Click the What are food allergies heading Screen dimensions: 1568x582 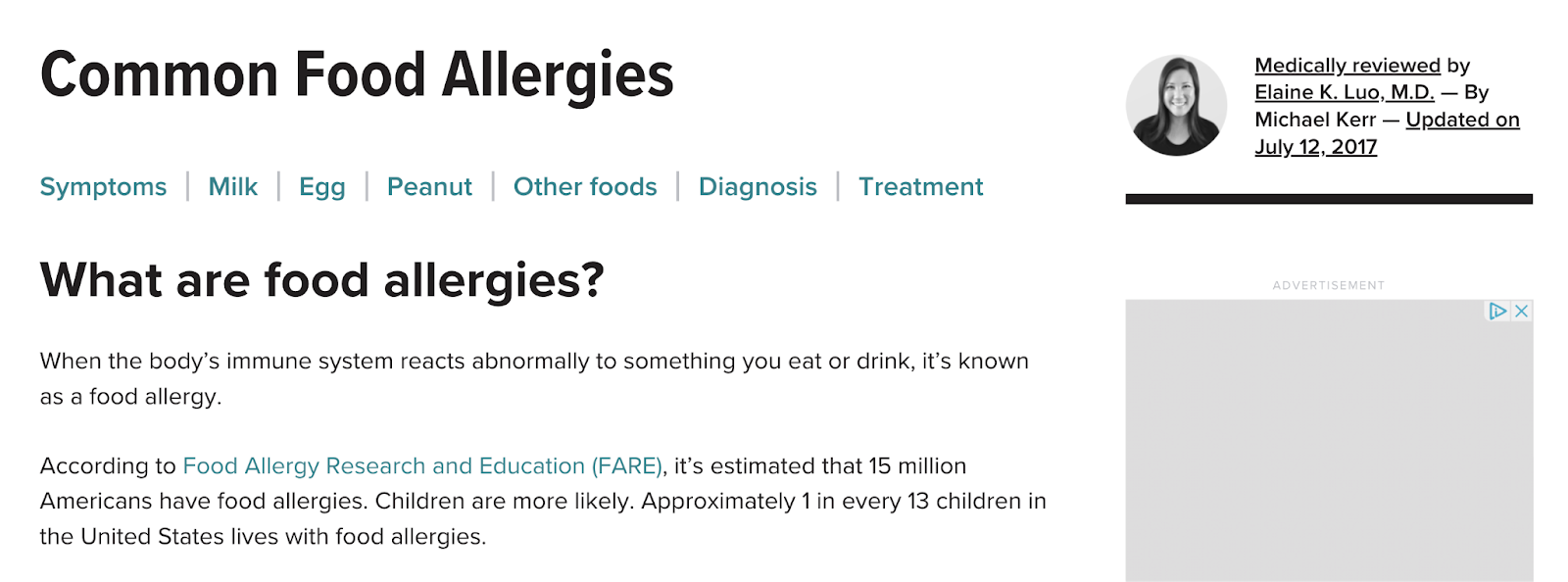click(321, 282)
